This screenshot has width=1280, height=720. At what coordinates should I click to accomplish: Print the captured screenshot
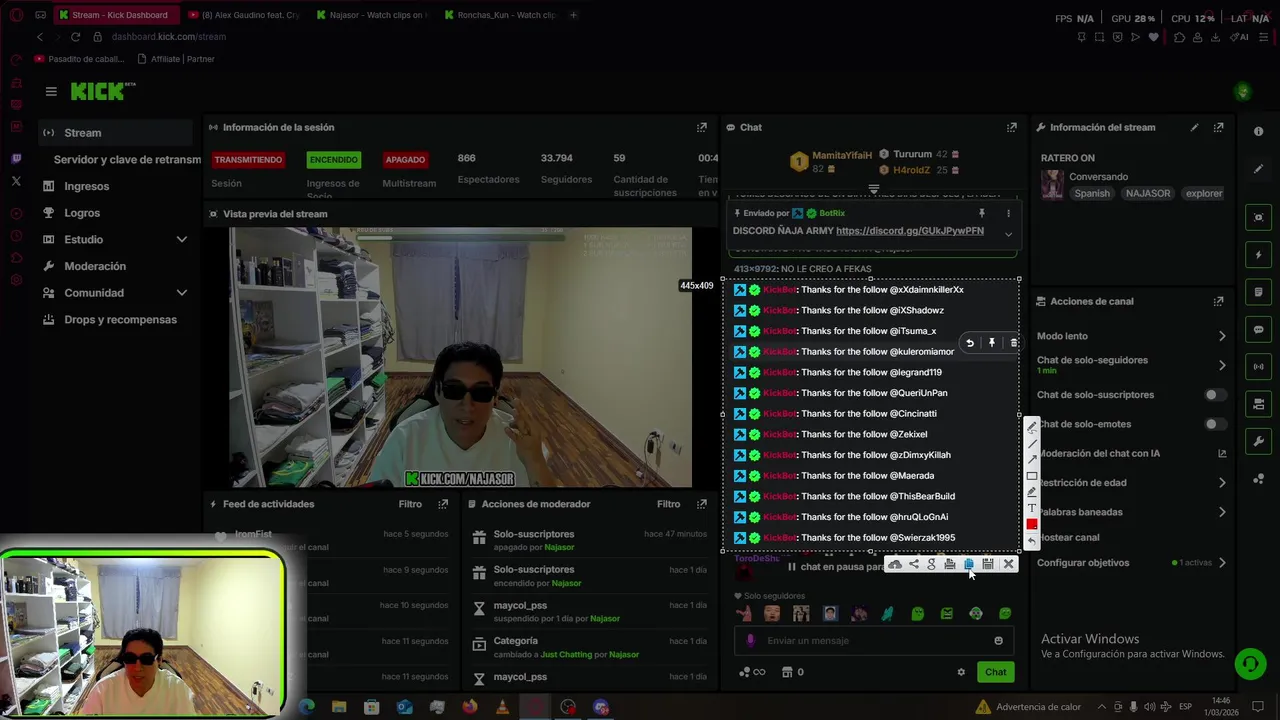950,564
